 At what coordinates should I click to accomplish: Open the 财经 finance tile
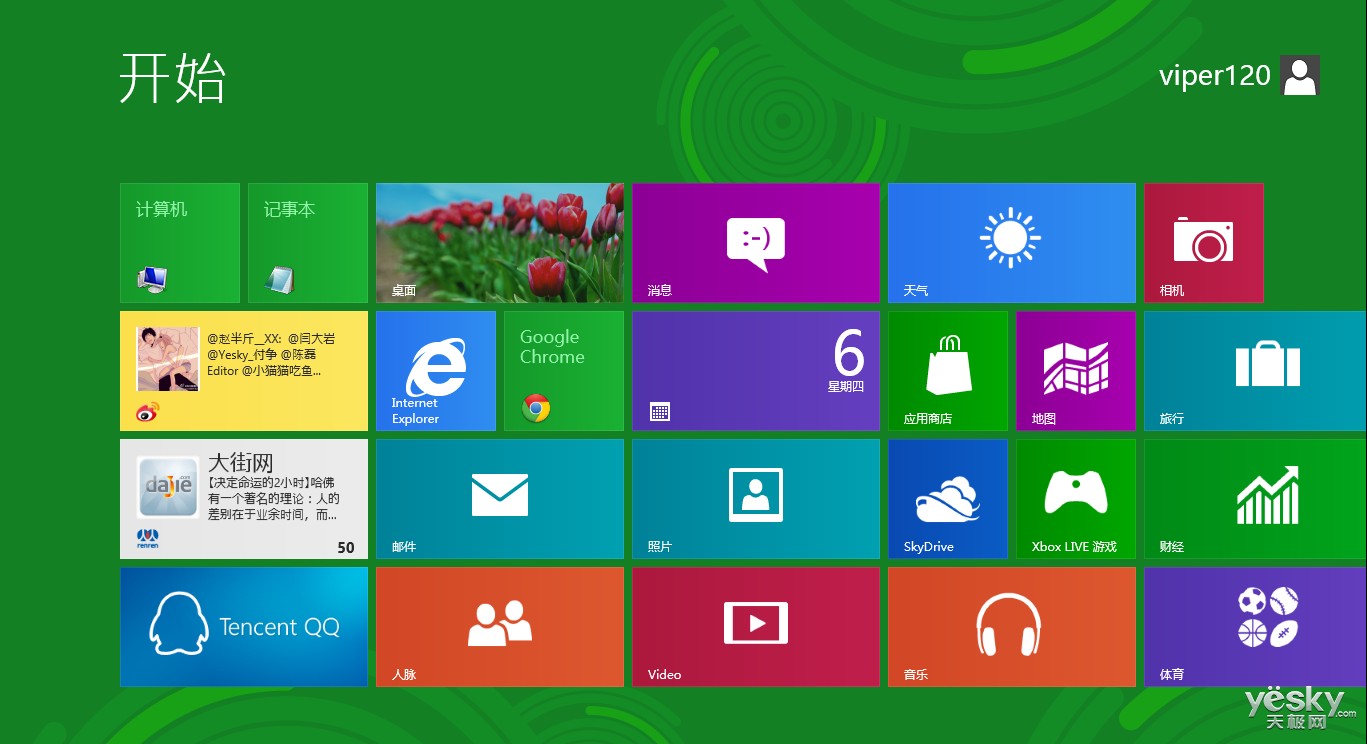click(x=1256, y=499)
